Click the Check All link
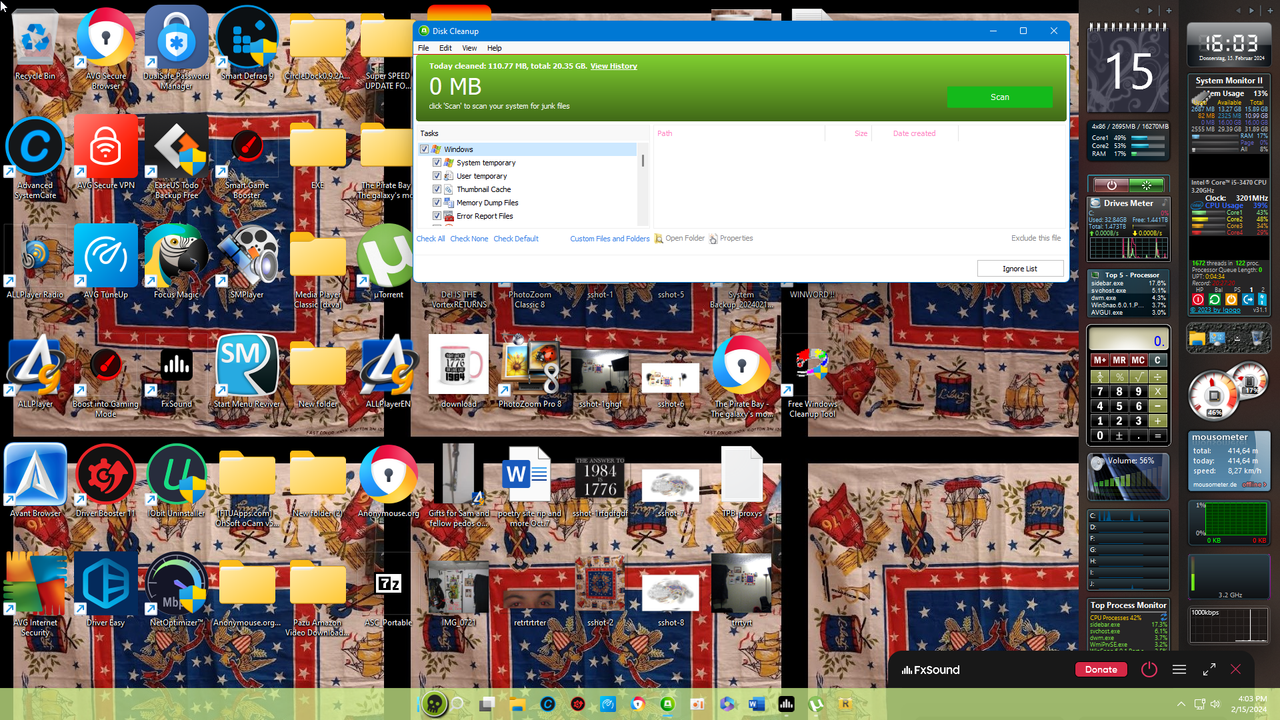Image resolution: width=1280 pixels, height=720 pixels. click(x=431, y=239)
